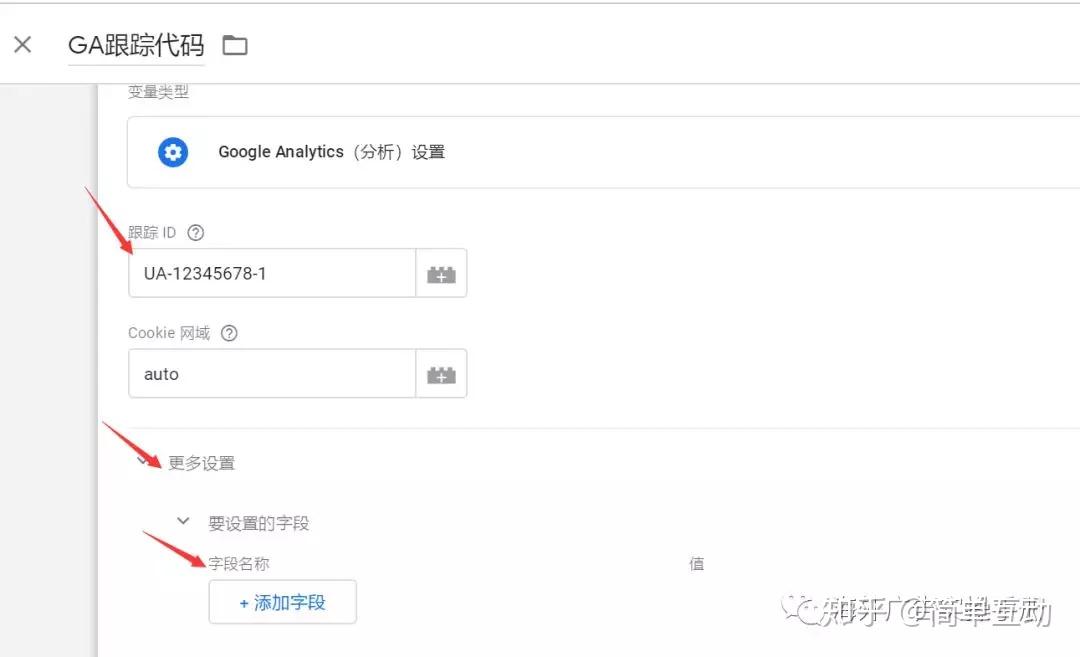
Task: Show help for the Cookie 网域 field
Action: click(x=228, y=333)
